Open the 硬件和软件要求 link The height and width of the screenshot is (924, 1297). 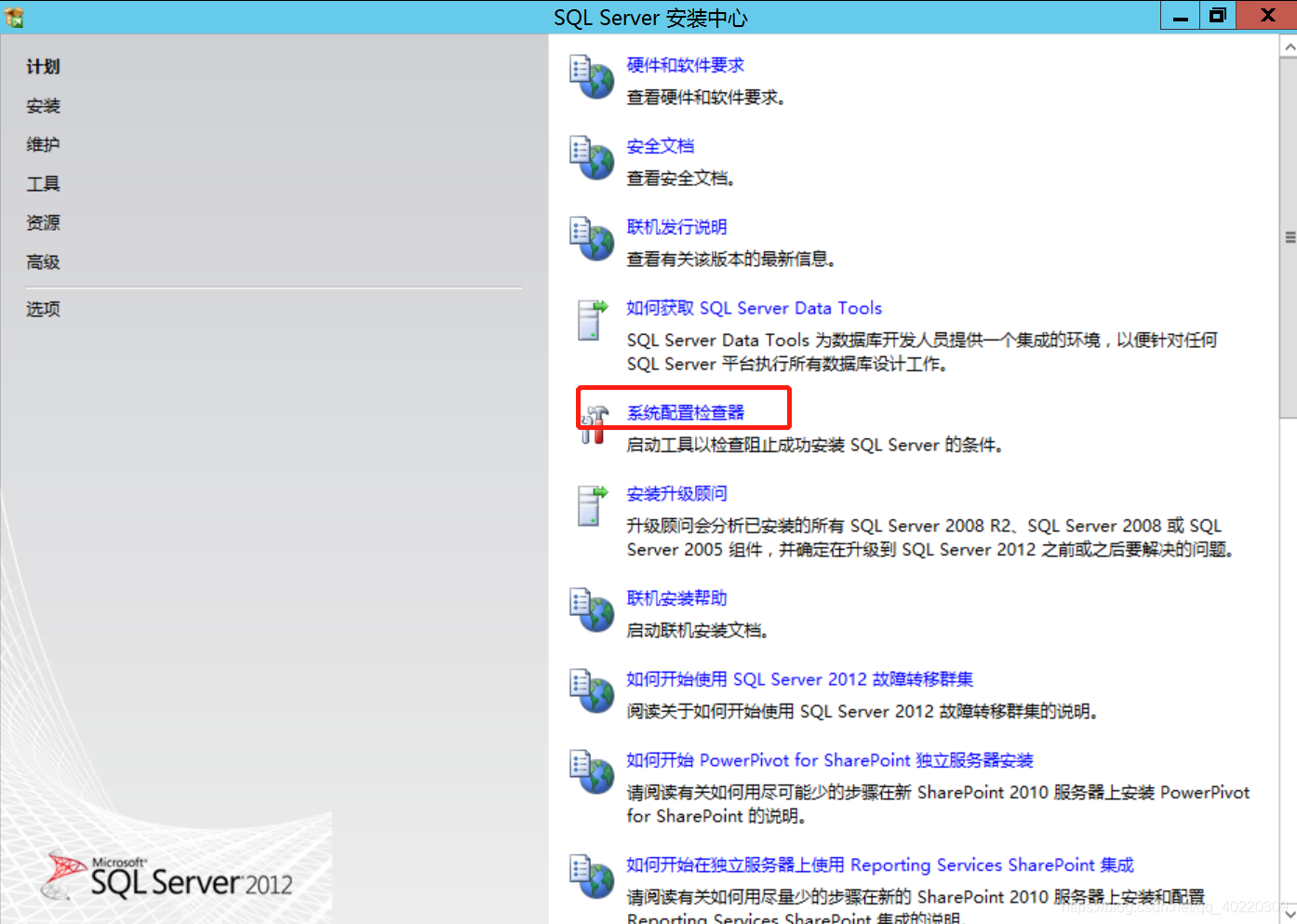tap(685, 65)
